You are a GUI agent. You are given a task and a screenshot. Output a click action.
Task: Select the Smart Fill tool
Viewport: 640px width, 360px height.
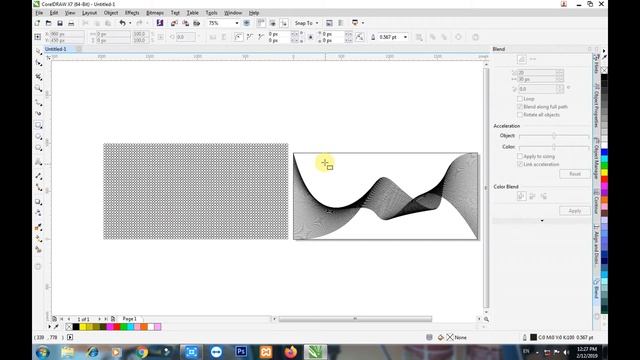coord(38,249)
